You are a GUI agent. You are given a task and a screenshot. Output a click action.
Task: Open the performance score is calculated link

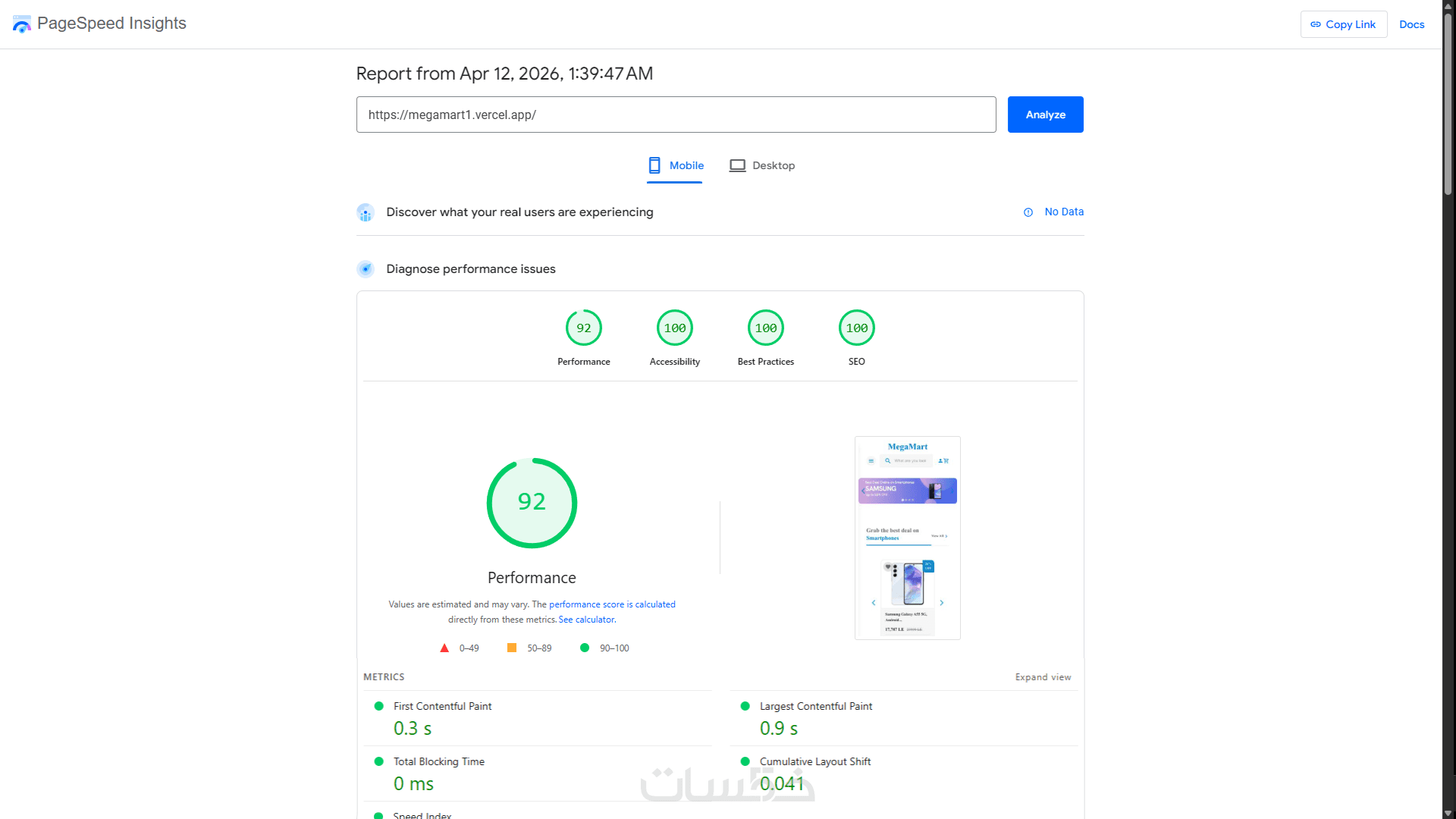[612, 604]
